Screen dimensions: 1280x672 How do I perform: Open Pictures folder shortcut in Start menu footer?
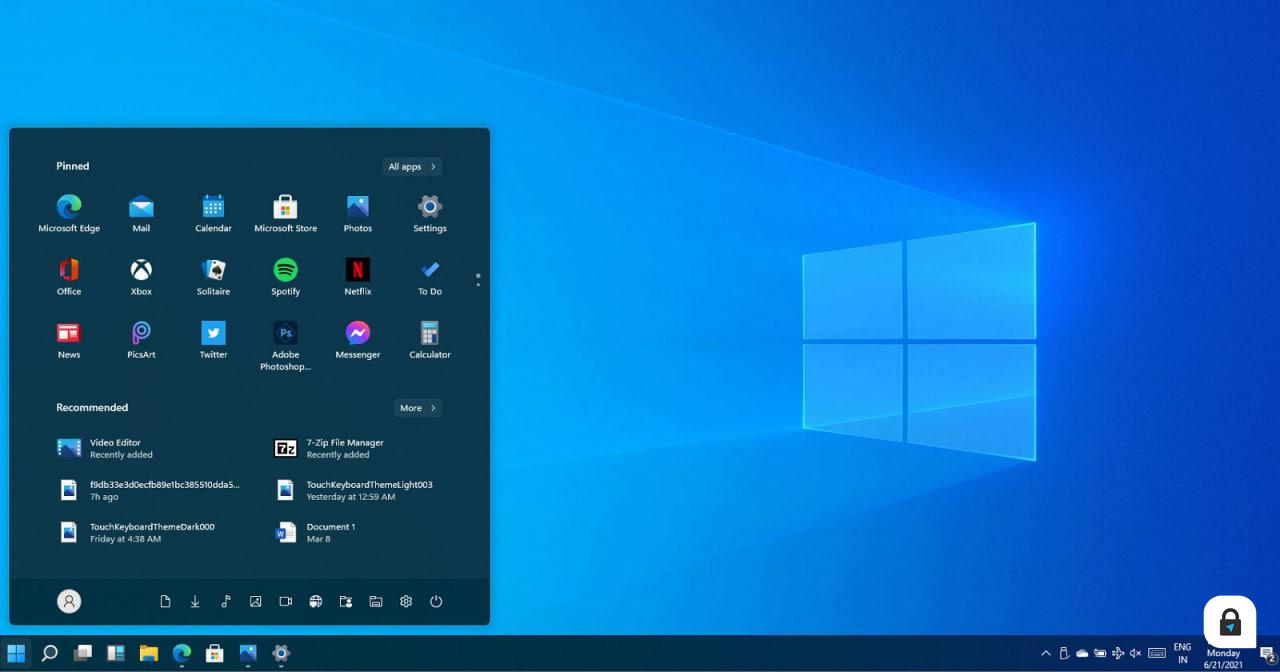(256, 601)
